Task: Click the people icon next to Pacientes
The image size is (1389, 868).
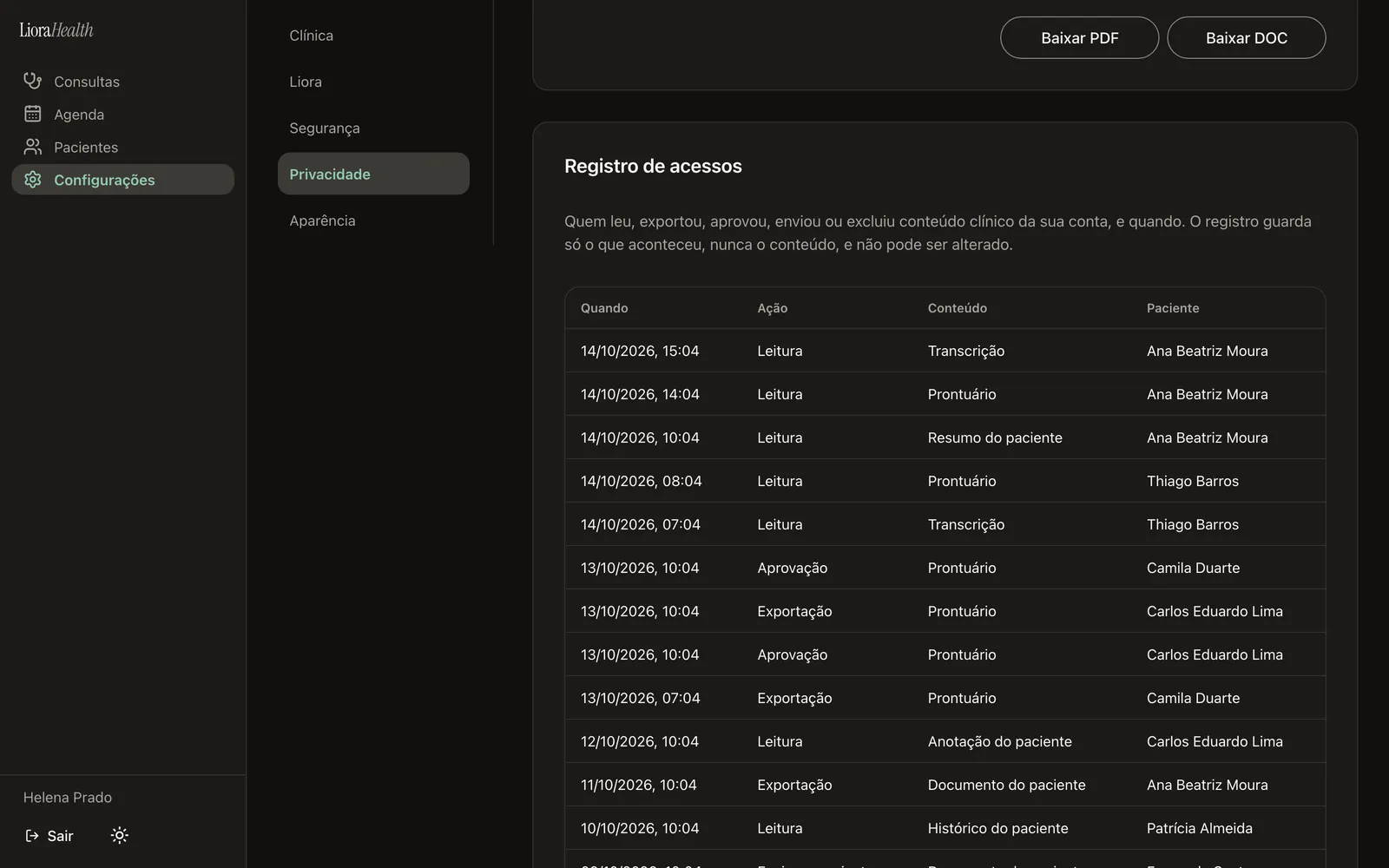Action: (33, 147)
